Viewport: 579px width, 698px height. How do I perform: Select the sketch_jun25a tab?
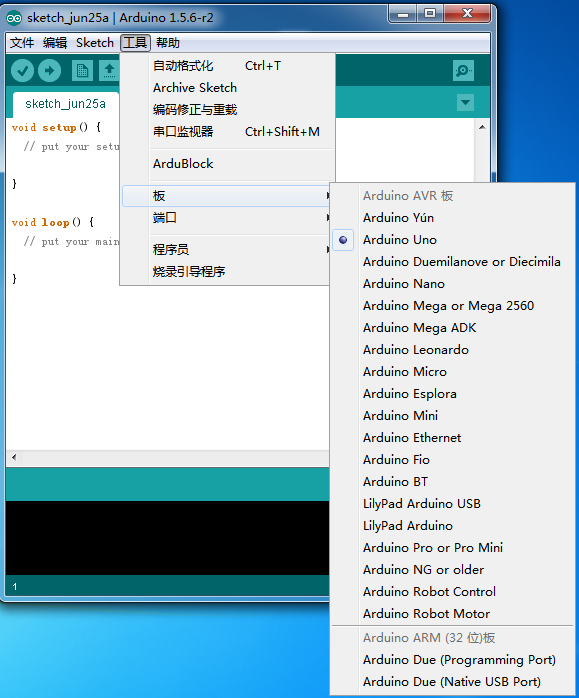pyautogui.click(x=65, y=104)
